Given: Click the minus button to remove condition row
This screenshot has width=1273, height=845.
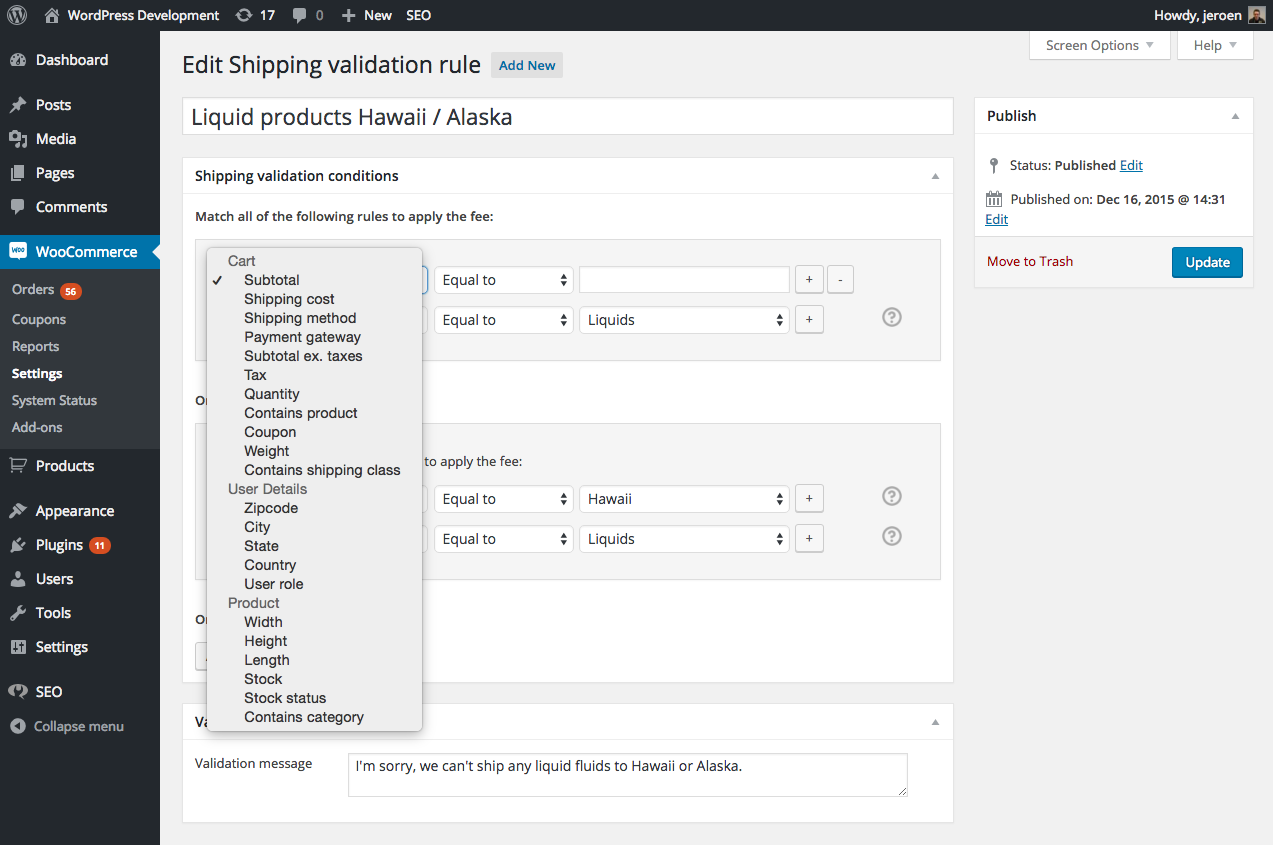Looking at the screenshot, I should coord(840,280).
